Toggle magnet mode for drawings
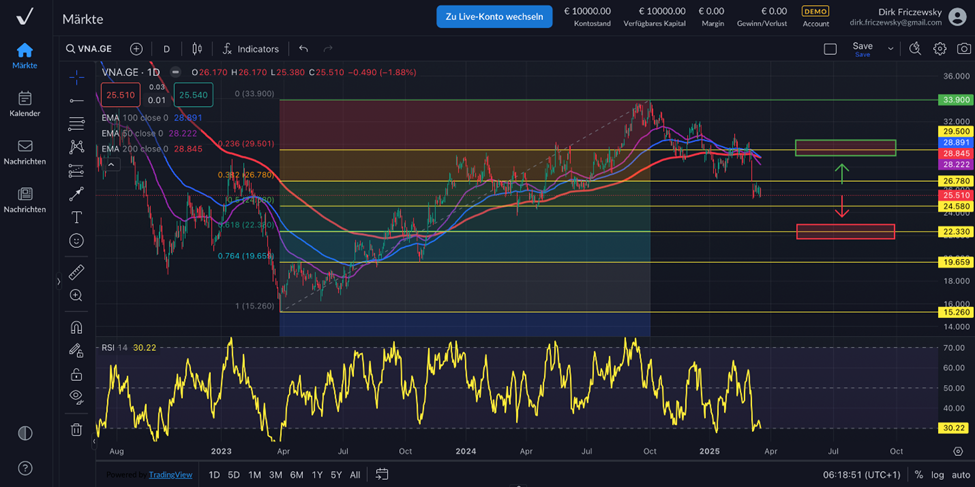This screenshot has width=975, height=487. click(76, 327)
